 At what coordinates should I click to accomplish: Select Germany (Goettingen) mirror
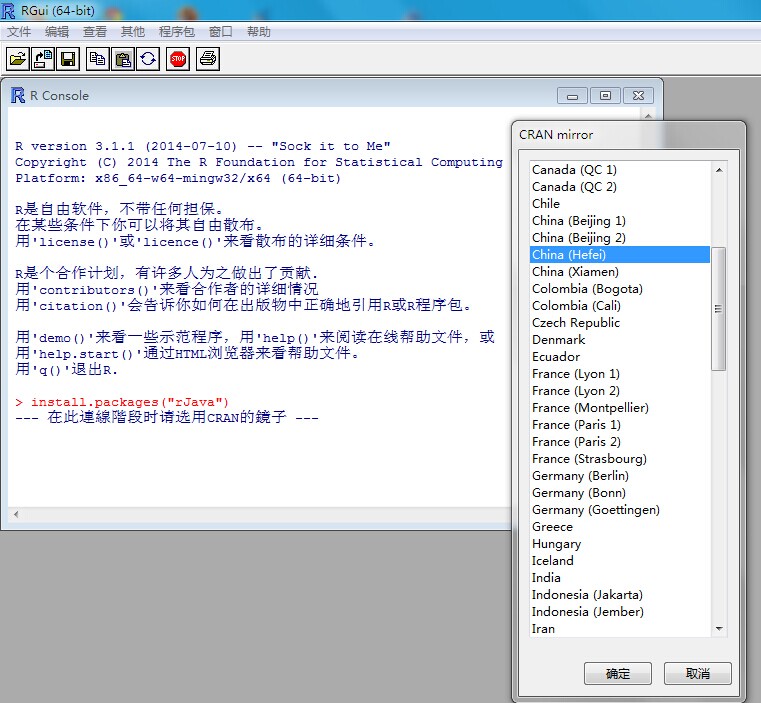(620, 510)
